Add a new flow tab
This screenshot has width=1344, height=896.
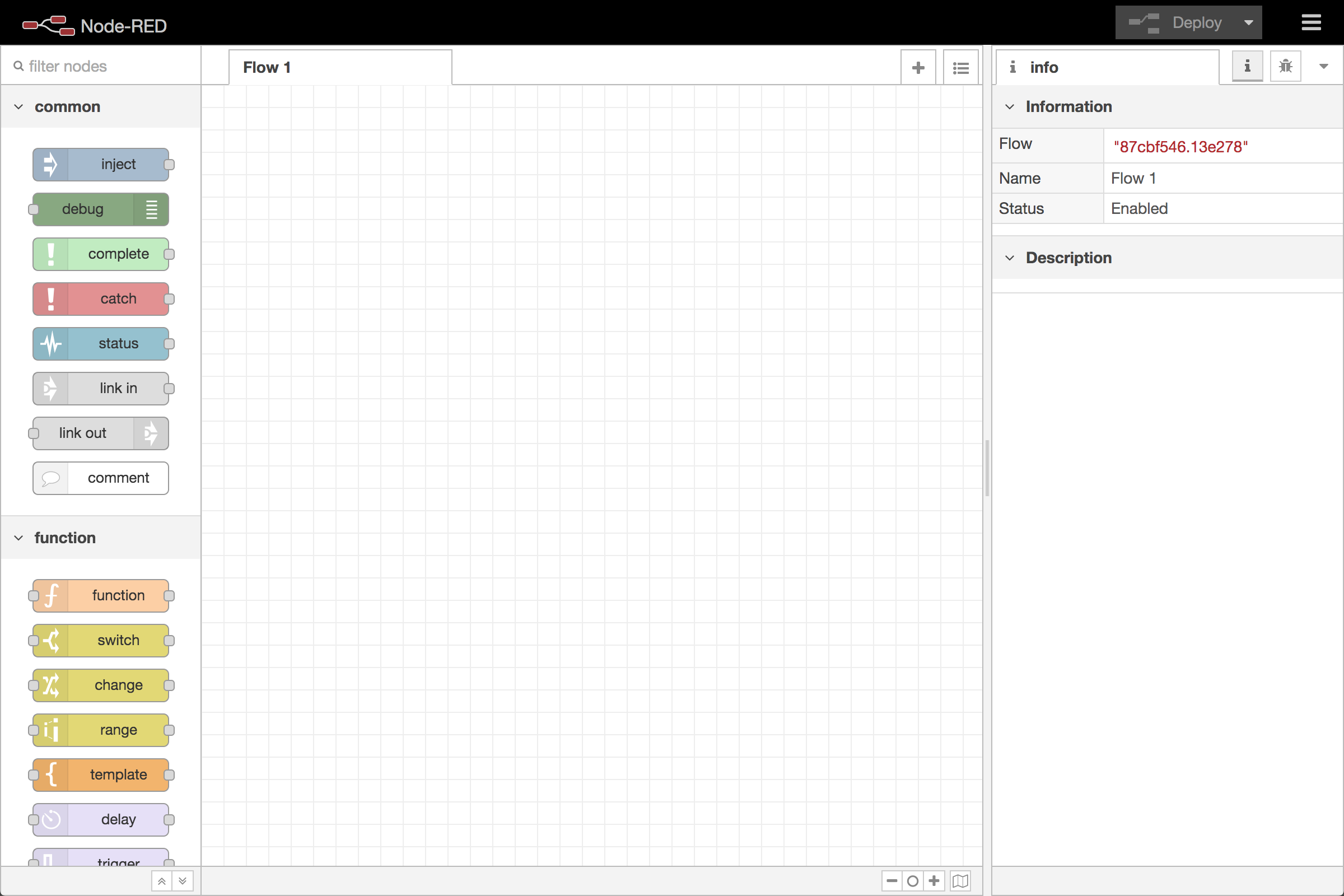coord(918,67)
